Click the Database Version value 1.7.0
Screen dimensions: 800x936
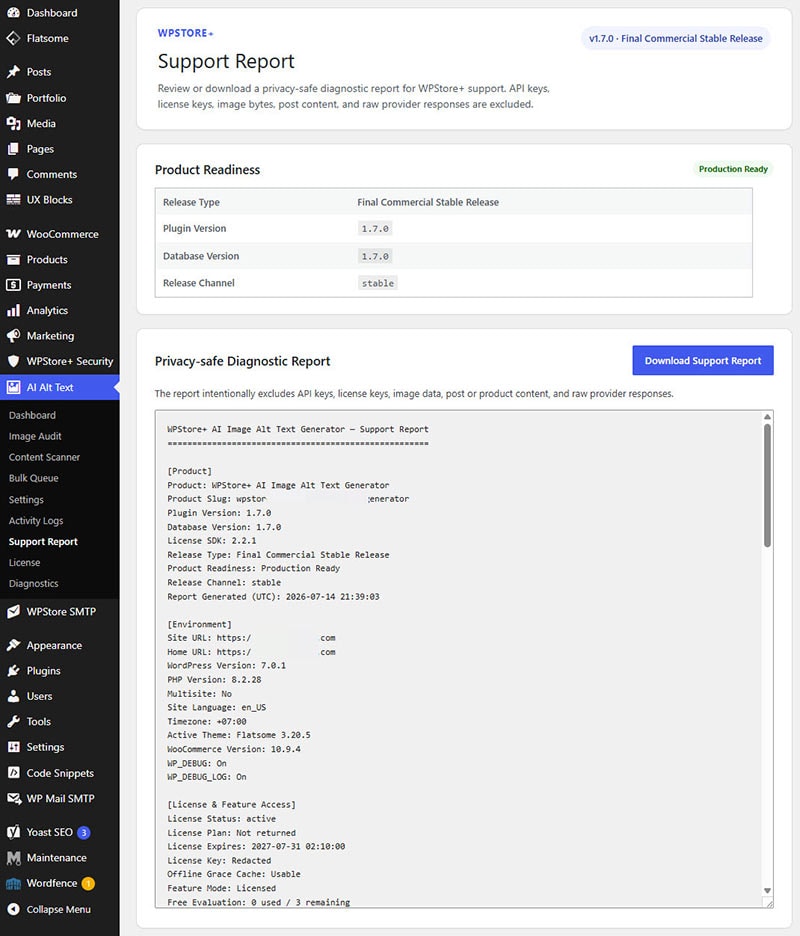(x=375, y=256)
